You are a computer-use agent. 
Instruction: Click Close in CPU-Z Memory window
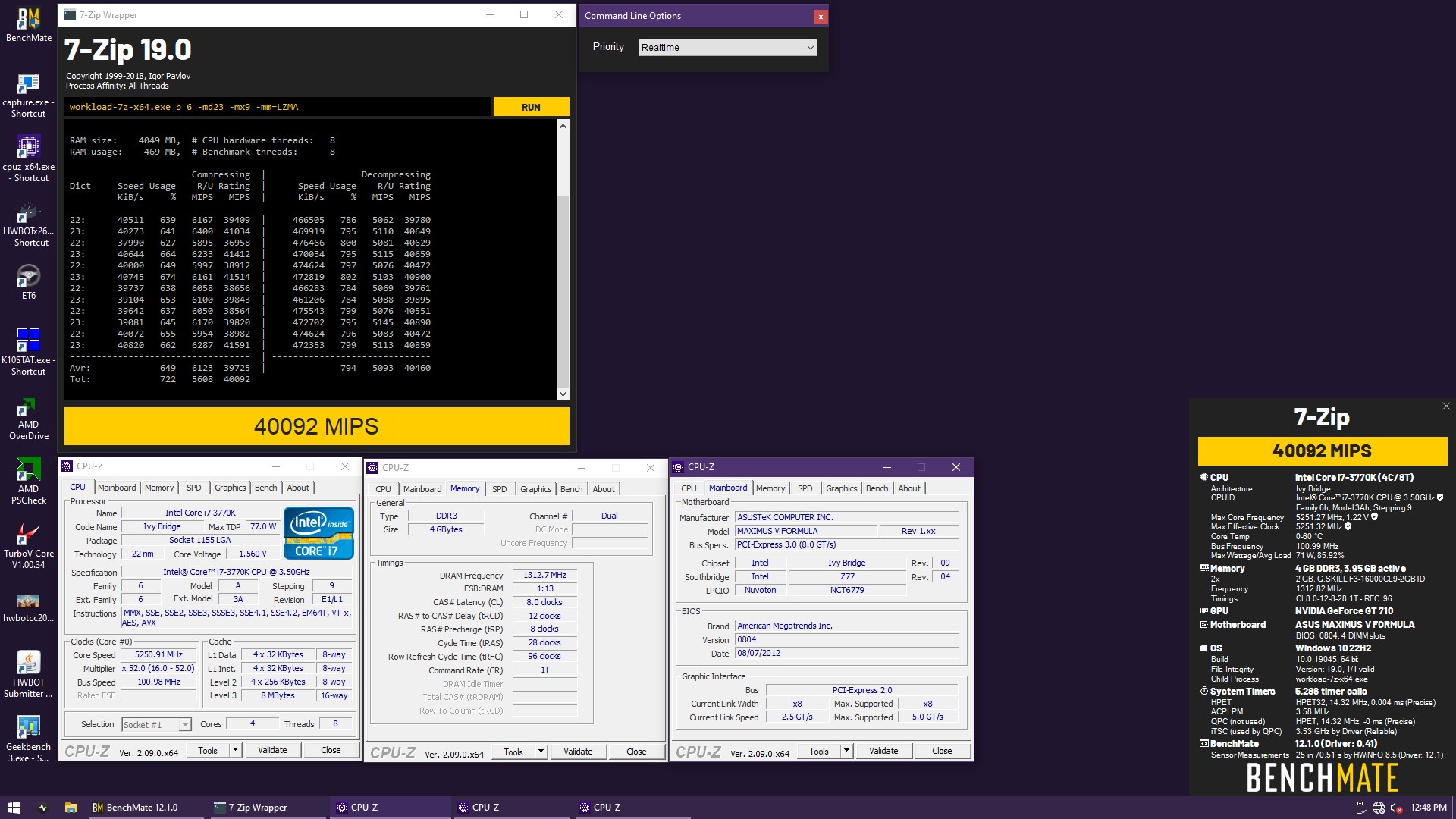click(x=636, y=752)
